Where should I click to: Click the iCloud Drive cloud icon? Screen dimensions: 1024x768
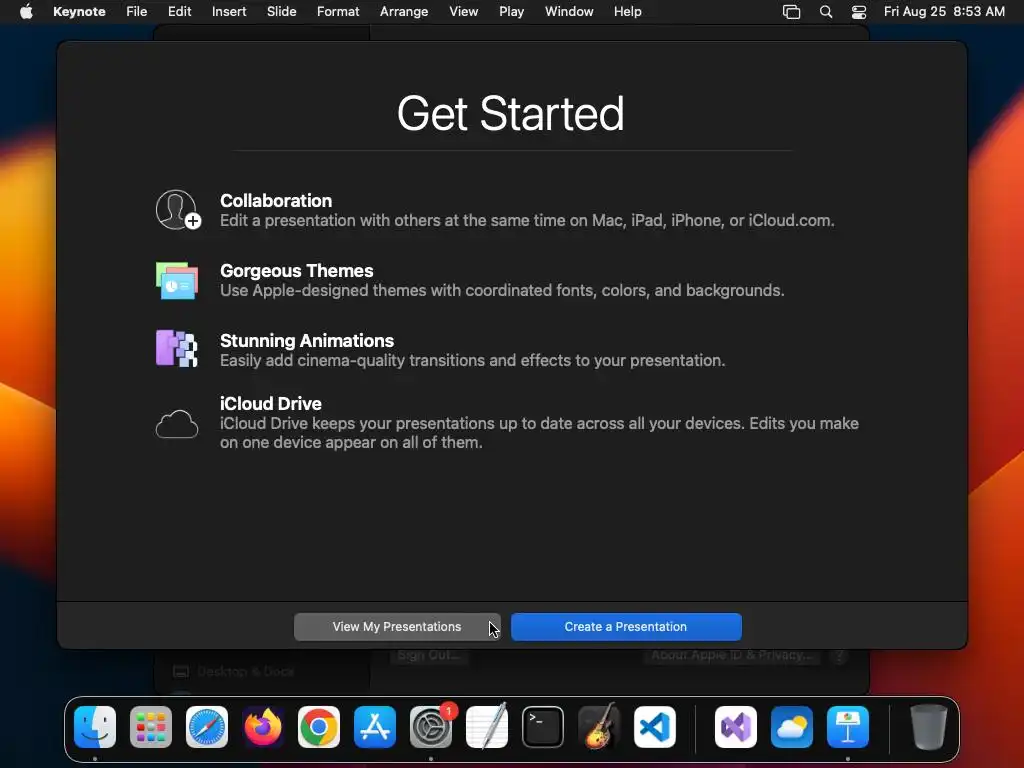tap(177, 424)
